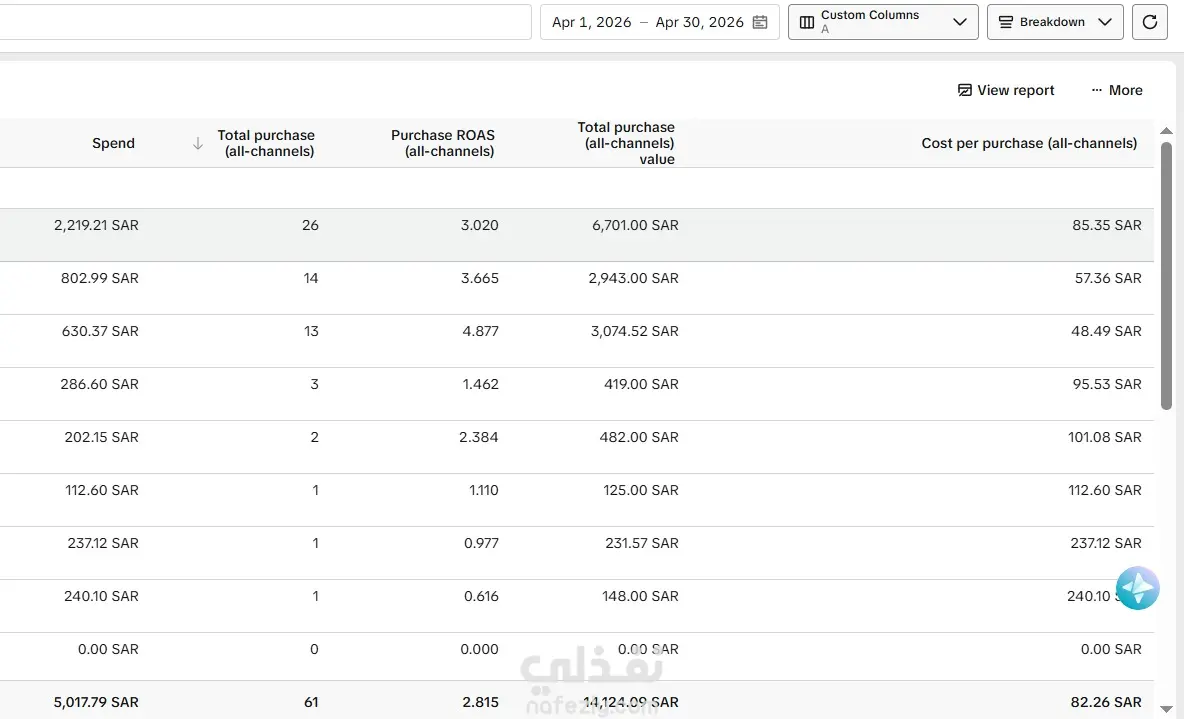
Task: Click Total purchase value column header
Action: [626, 143]
